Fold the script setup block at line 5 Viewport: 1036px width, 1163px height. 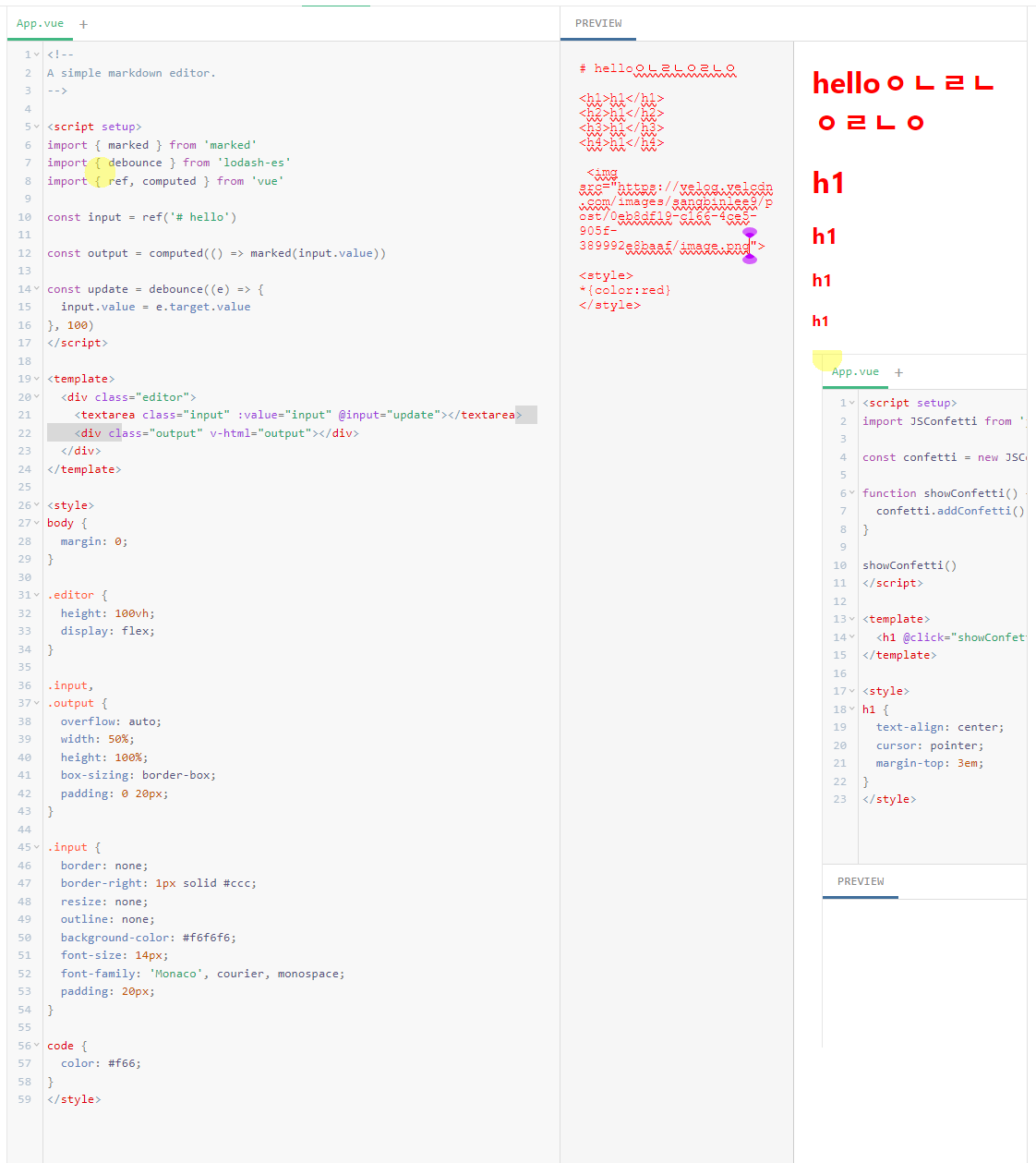tap(37, 127)
